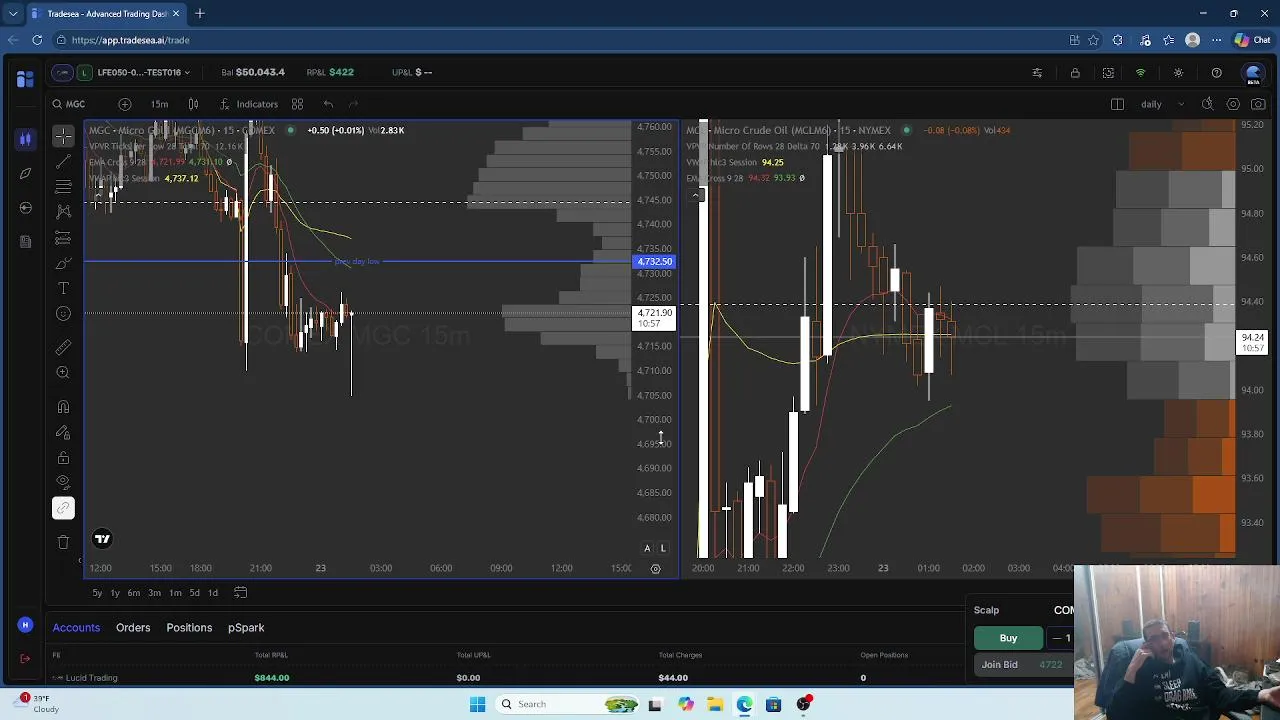Select the Scalp order mode

point(986,610)
